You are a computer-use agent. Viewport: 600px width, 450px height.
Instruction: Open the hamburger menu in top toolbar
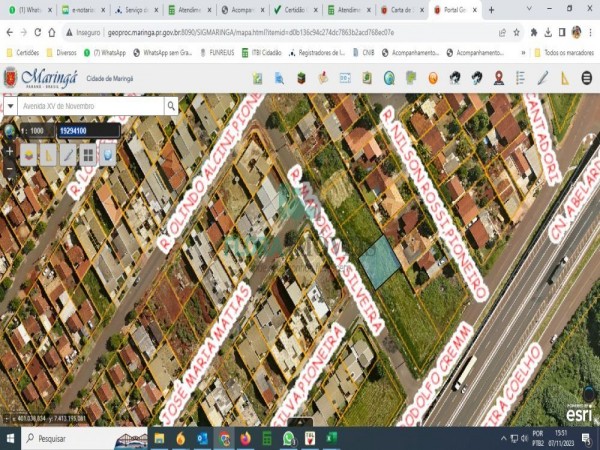coord(587,77)
